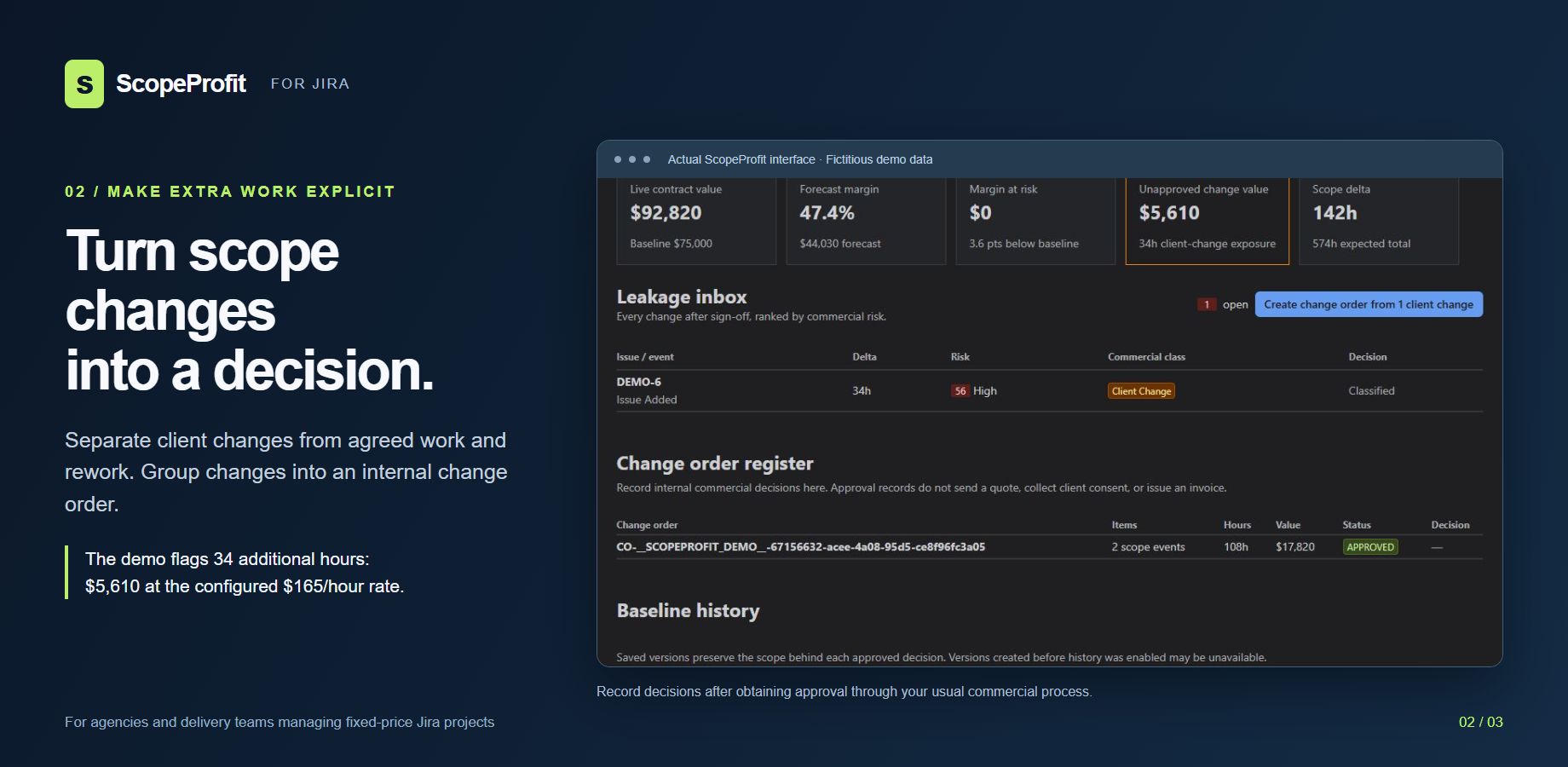Image resolution: width=1568 pixels, height=767 pixels.
Task: Click the 56 risk score badge
Action: 960,390
